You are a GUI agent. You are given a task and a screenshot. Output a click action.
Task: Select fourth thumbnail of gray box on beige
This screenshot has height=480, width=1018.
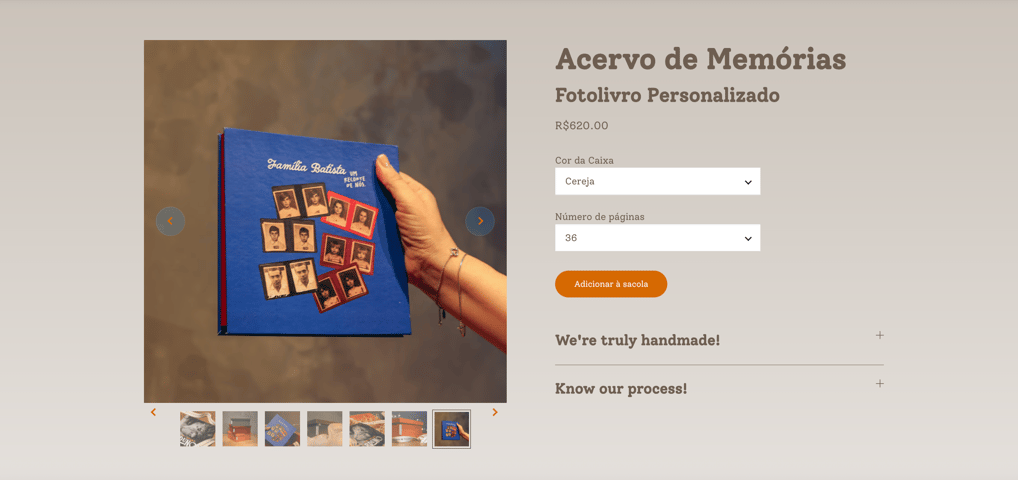(325, 429)
